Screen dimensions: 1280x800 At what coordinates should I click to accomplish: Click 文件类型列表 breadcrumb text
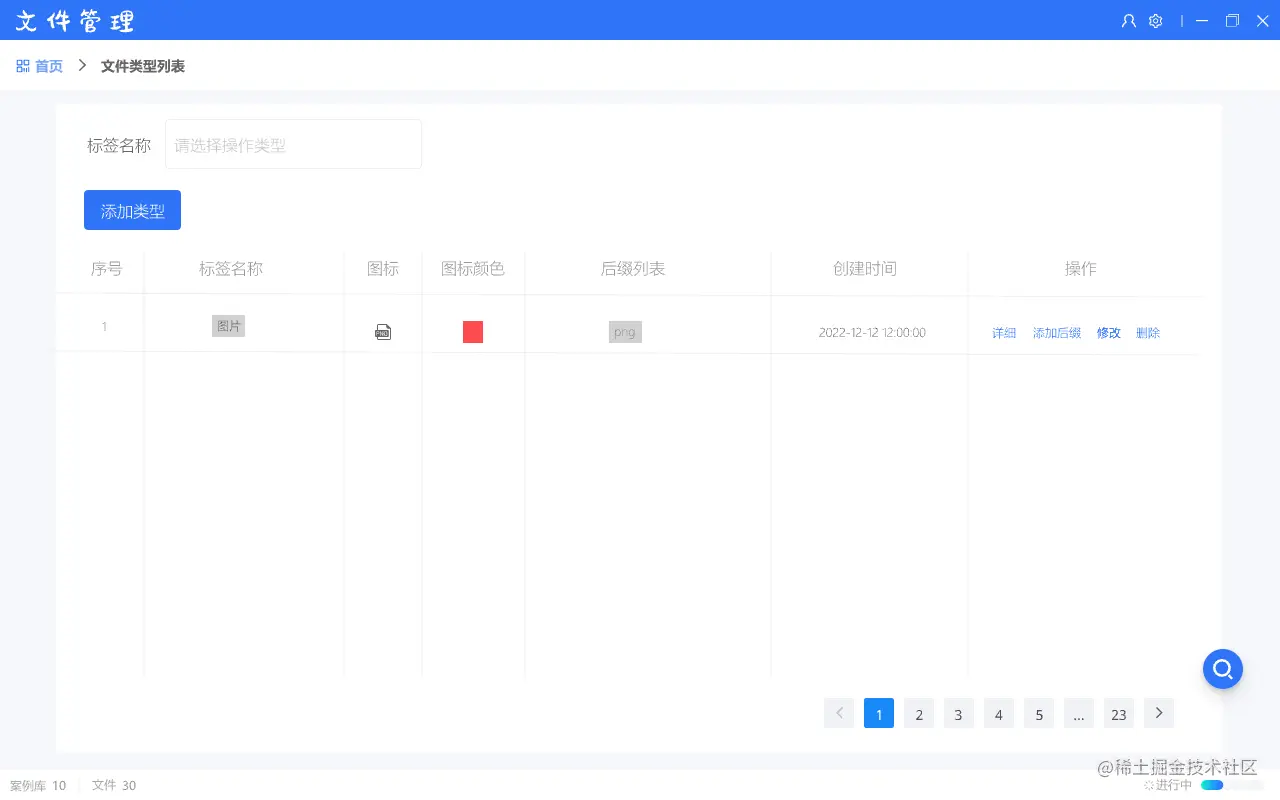(x=143, y=66)
